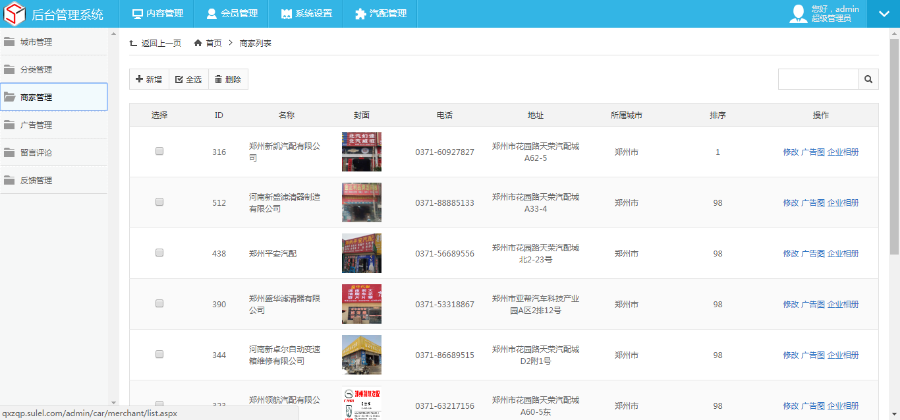Click the folder icon beside 广告管理

pyautogui.click(x=9, y=125)
